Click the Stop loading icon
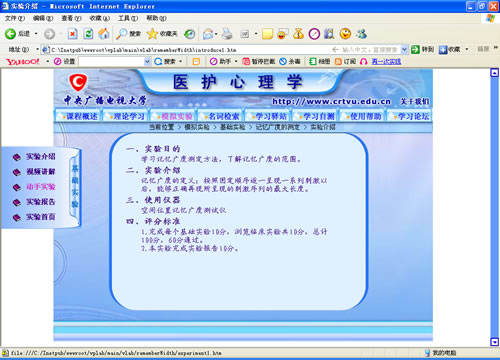Image resolution: width=500 pixels, height=360 pixels. coord(73,34)
